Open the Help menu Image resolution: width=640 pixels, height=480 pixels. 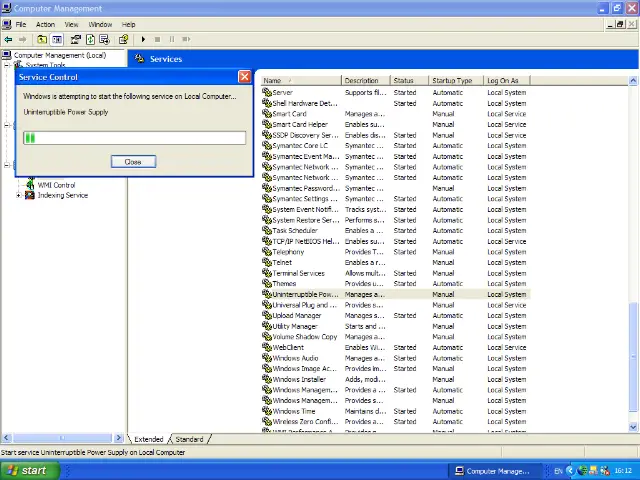click(129, 24)
